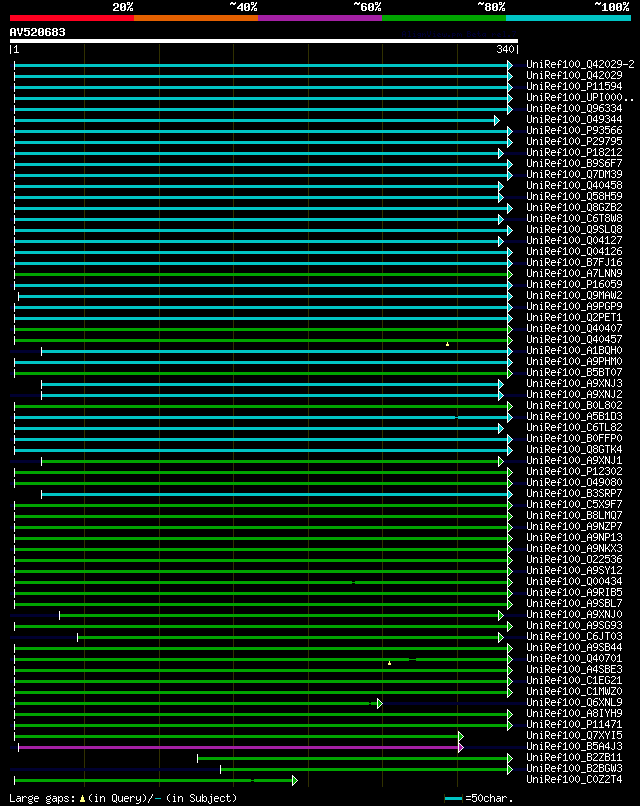Screen dimensions: 640x806
Task: Open the UniRef100_Q42029-2 hit label
Action: click(x=580, y=64)
